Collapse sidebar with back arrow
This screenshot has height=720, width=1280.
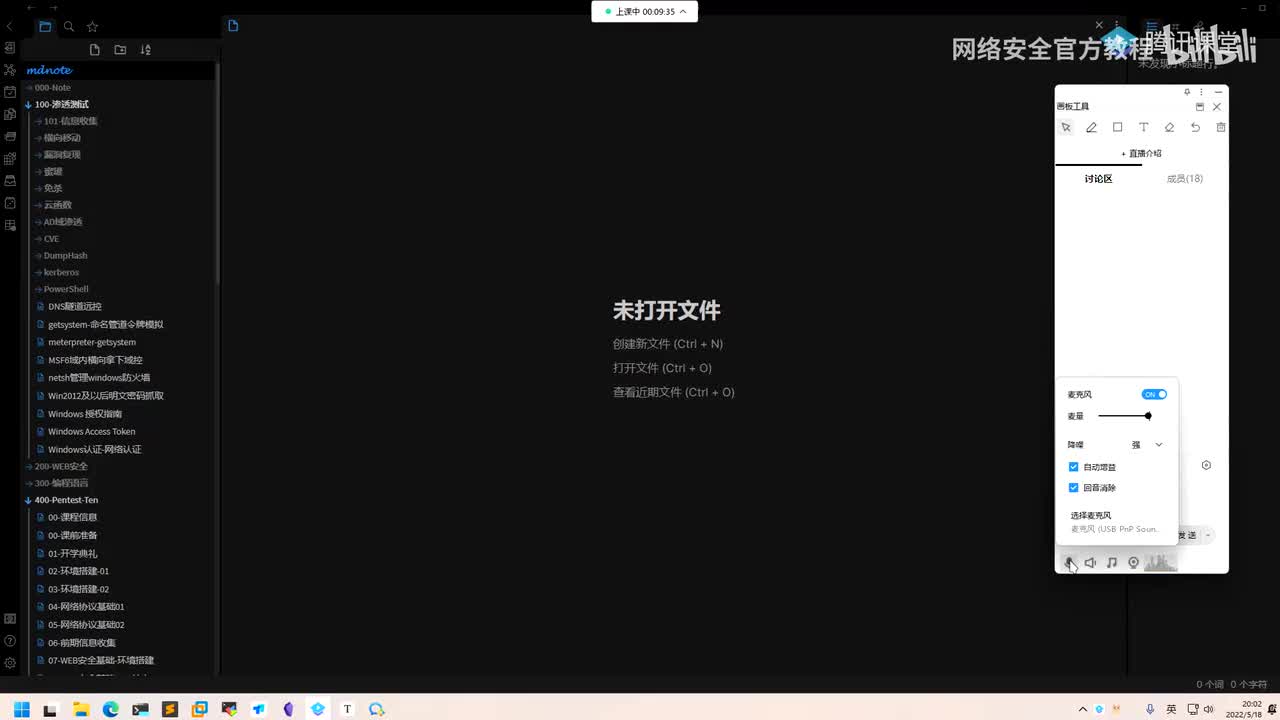(10, 27)
